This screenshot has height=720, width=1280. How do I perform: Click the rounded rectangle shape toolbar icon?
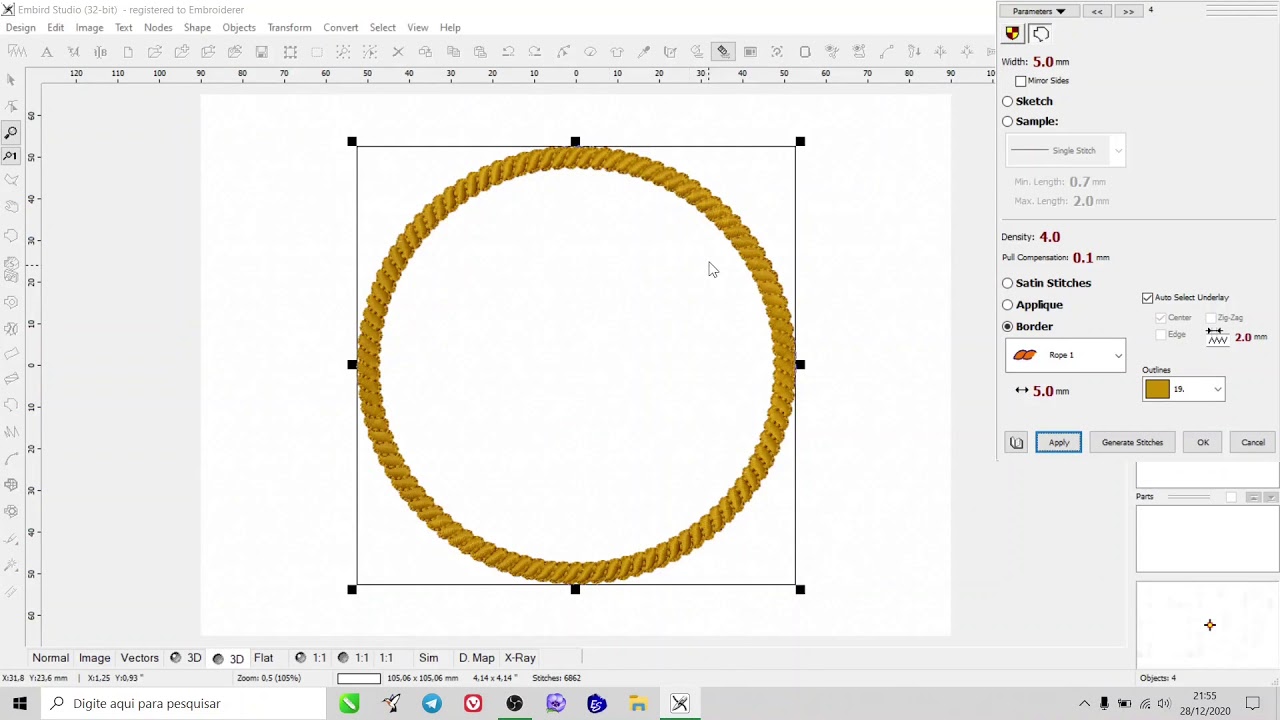pos(805,51)
